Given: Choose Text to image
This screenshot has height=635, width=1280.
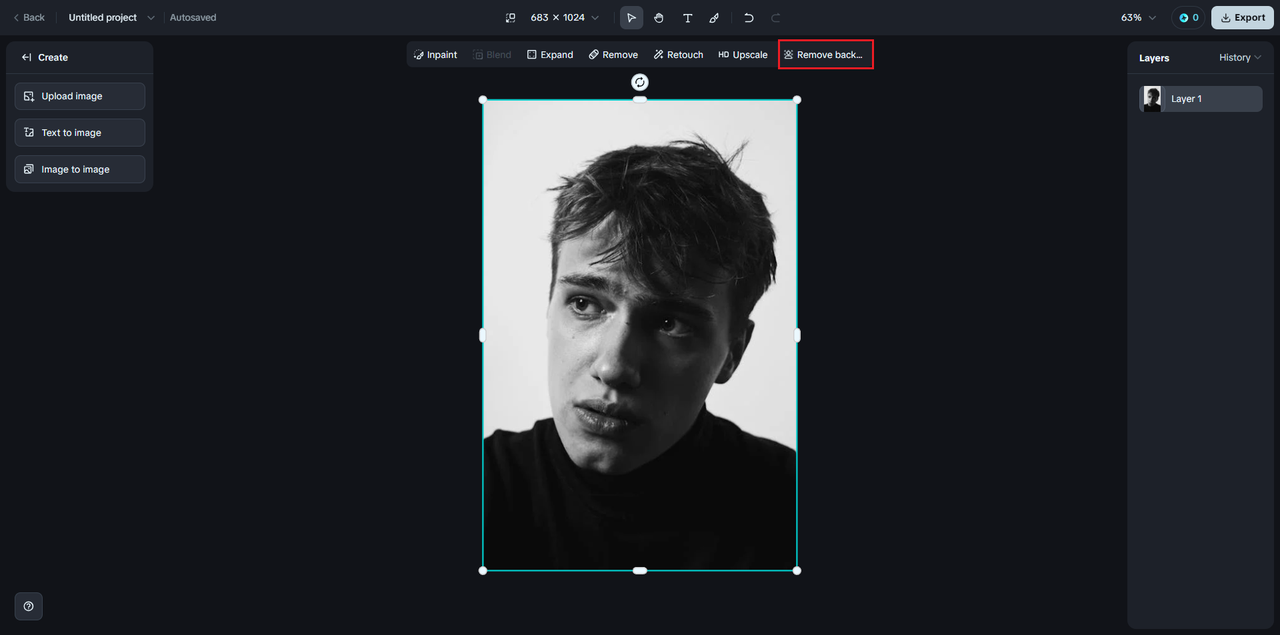Looking at the screenshot, I should pyautogui.click(x=80, y=132).
